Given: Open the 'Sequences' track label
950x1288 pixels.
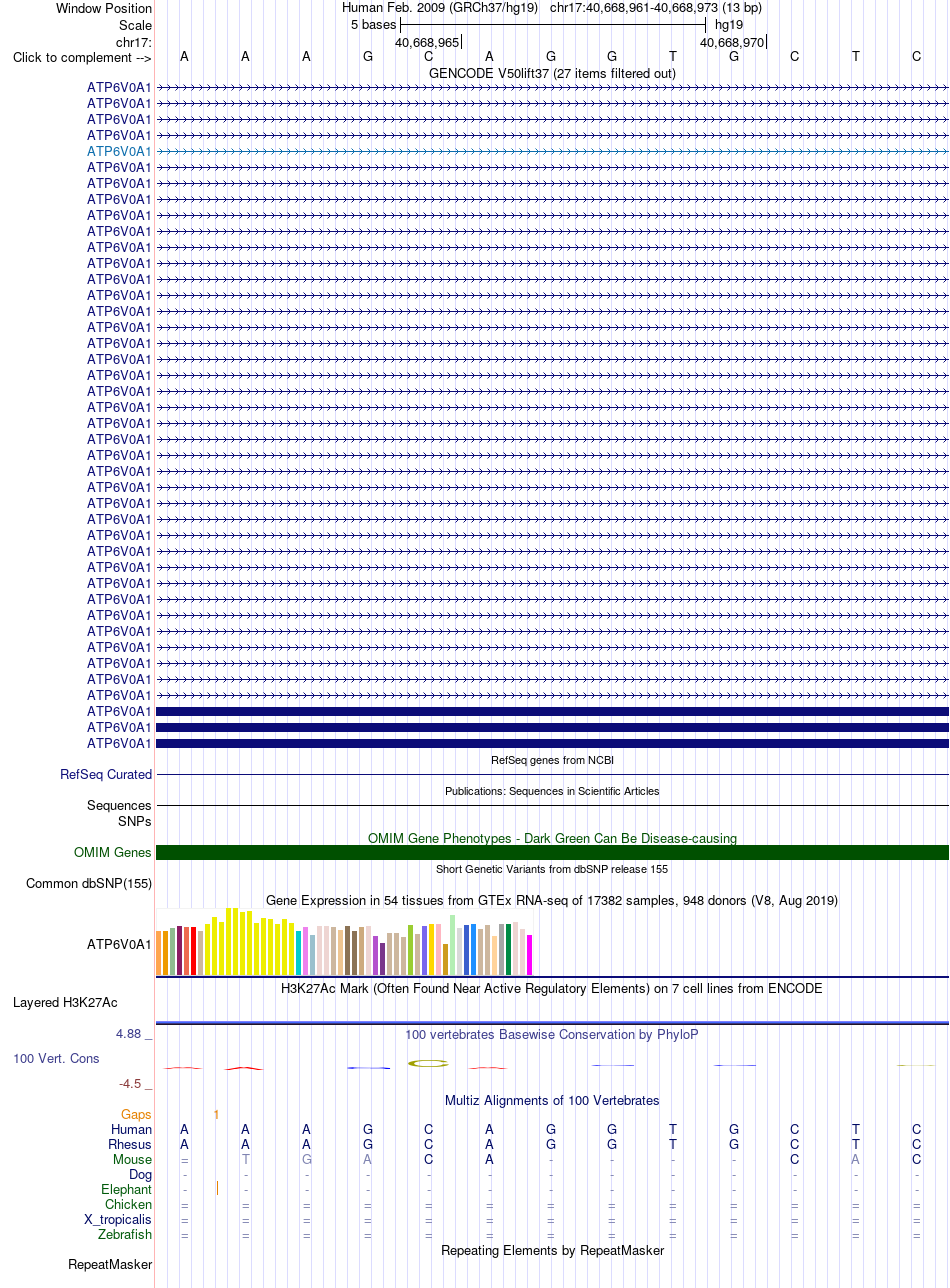Looking at the screenshot, I should pyautogui.click(x=119, y=805).
